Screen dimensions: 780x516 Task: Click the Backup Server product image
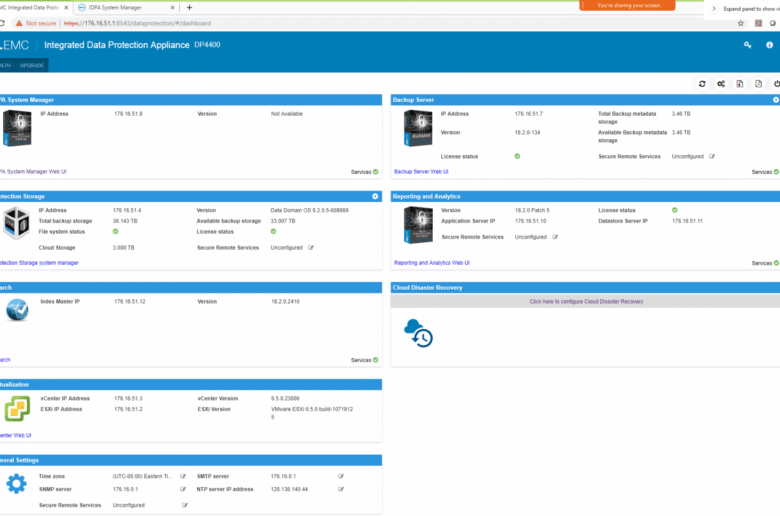(x=418, y=128)
